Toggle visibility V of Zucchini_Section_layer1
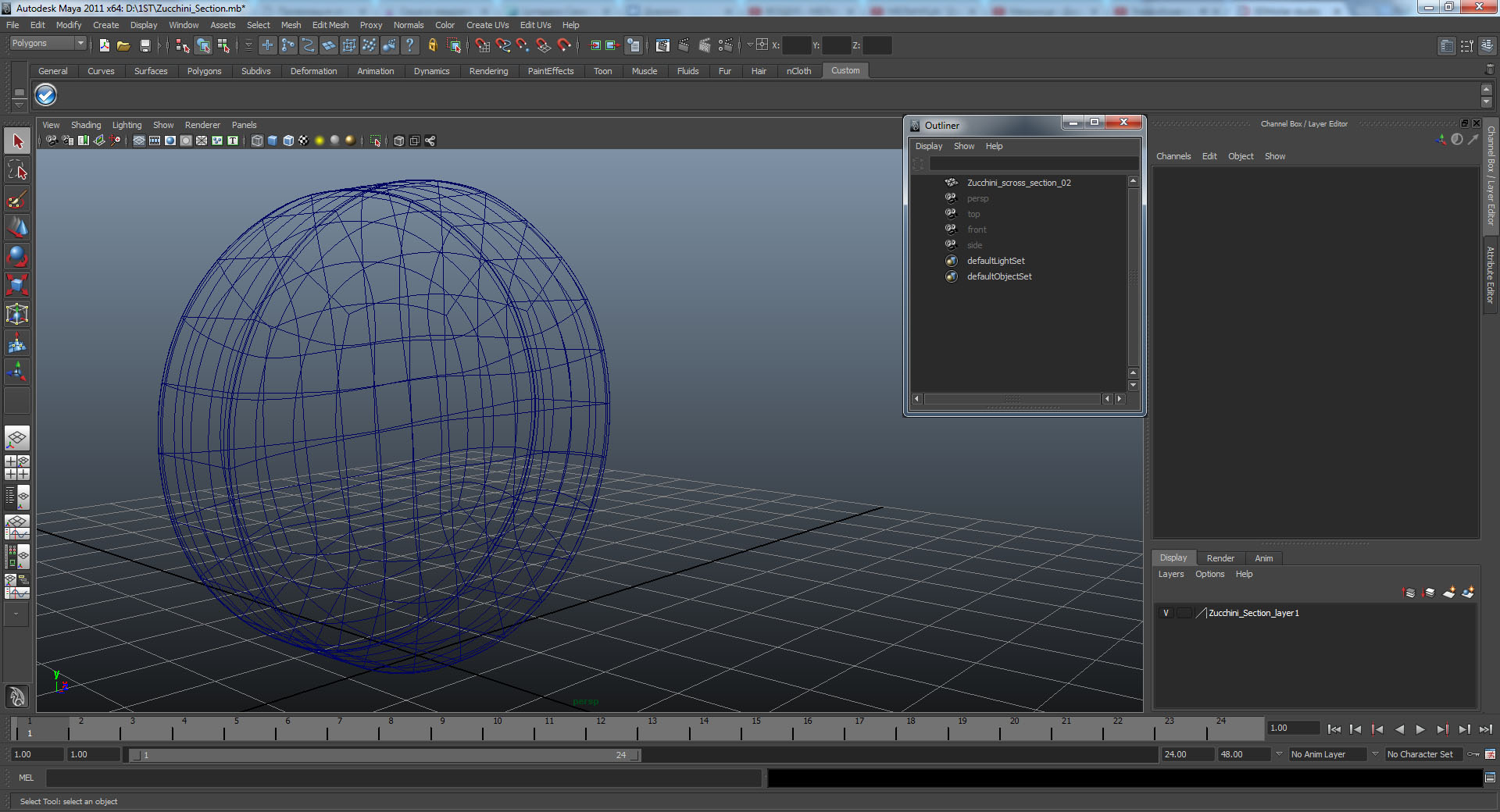 pos(1166,613)
